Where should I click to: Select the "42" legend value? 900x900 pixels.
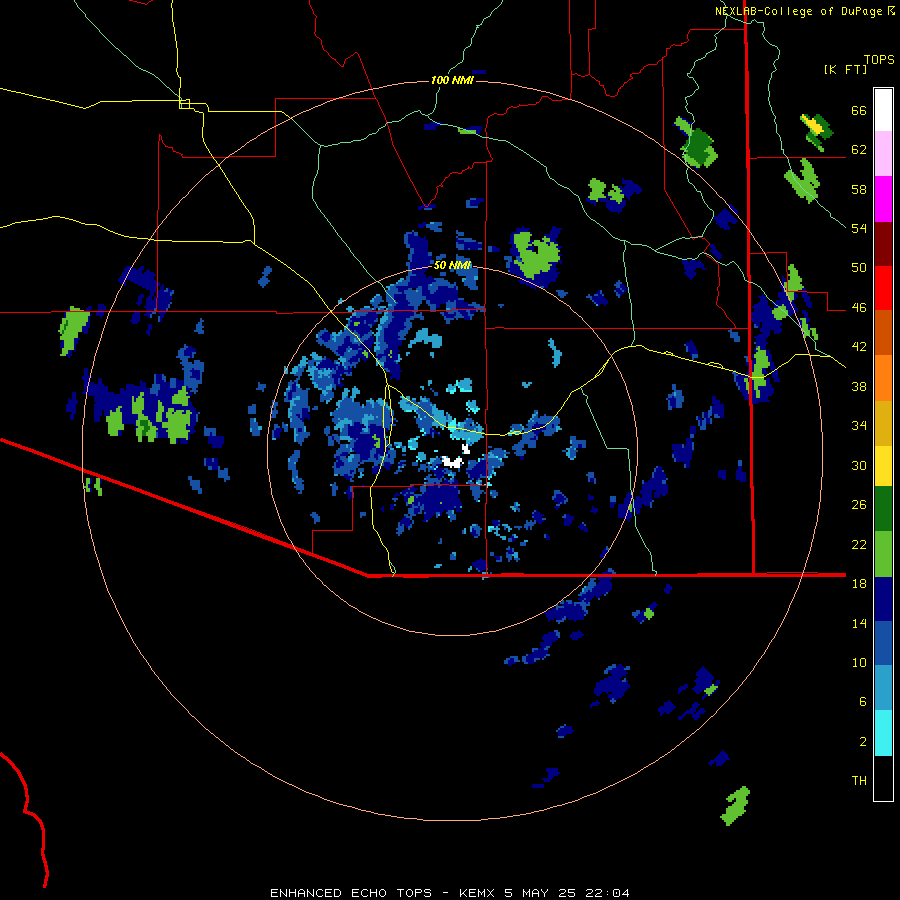(859, 347)
